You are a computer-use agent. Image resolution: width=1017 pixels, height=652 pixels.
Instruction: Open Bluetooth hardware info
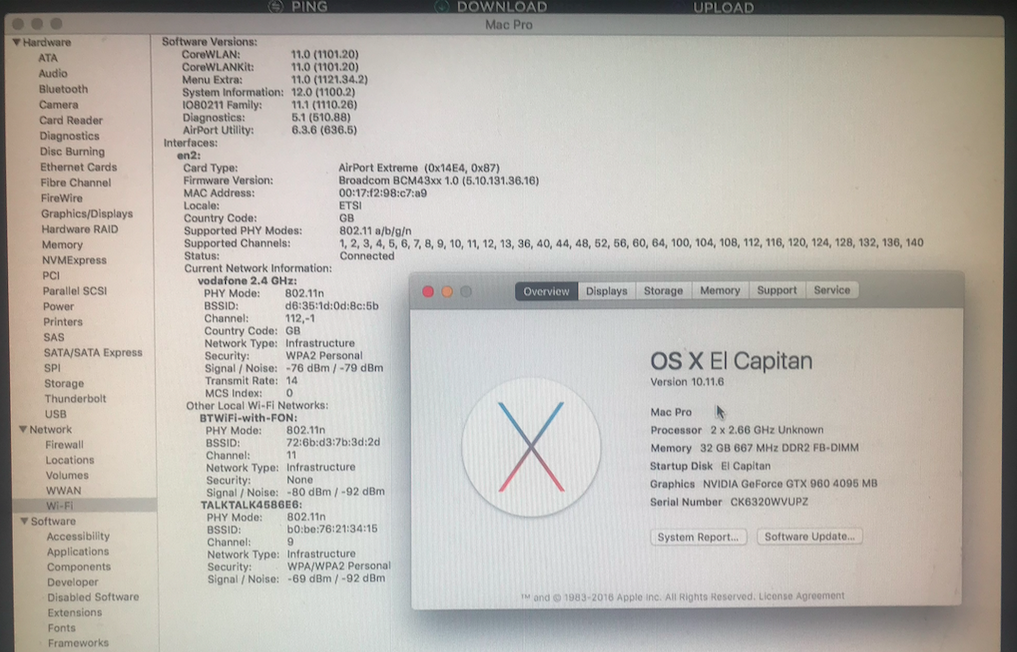[x=63, y=89]
